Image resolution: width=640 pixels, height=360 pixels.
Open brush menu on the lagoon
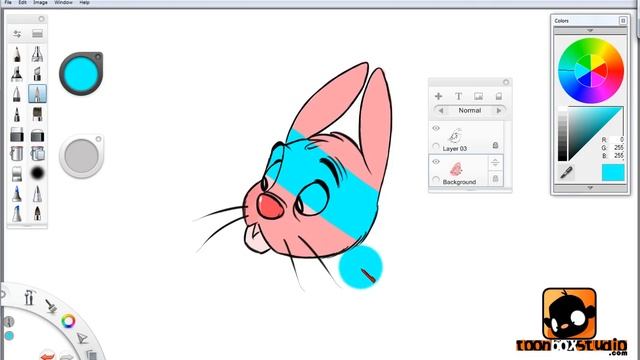51,306
